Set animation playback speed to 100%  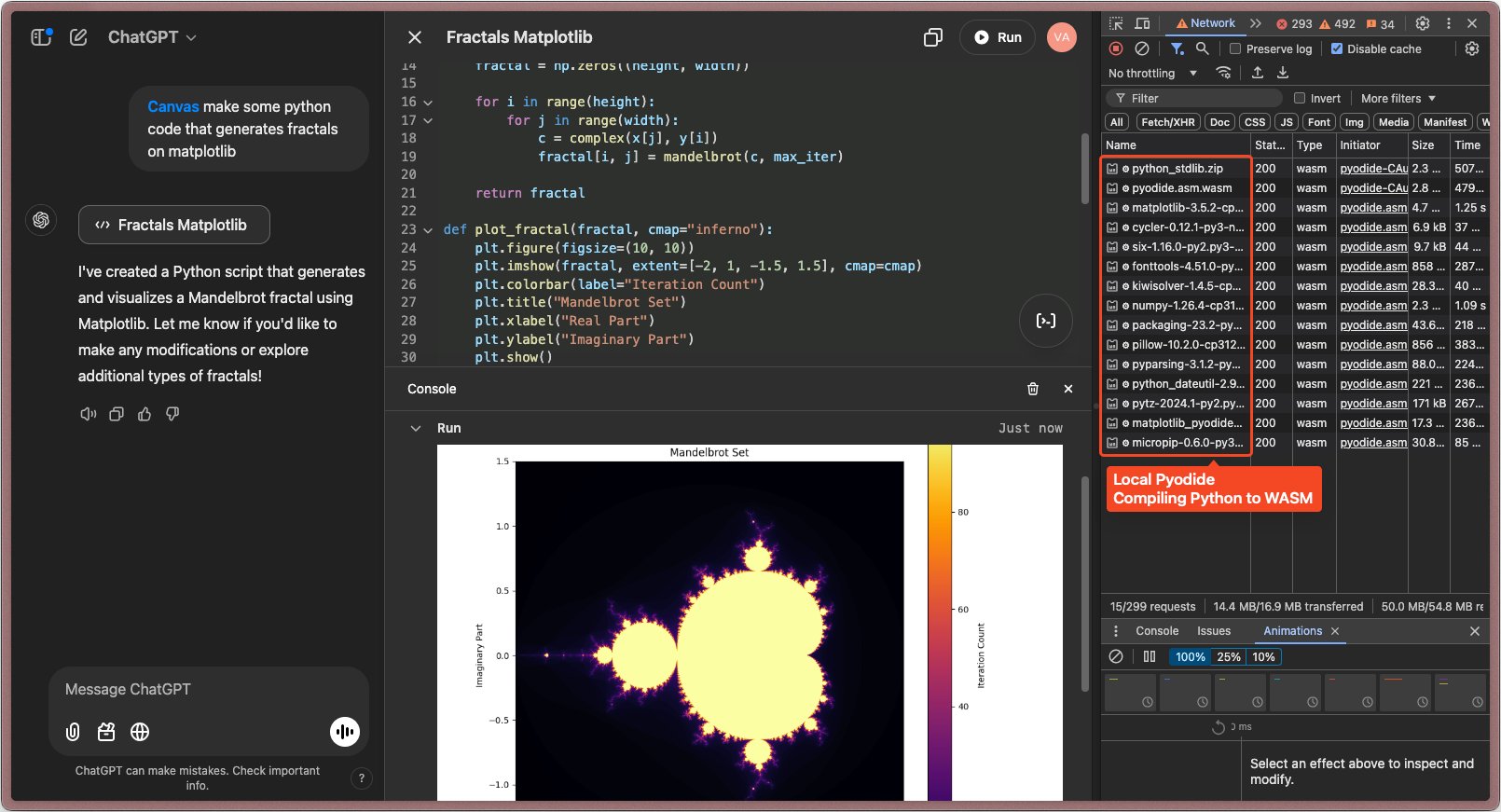pos(1191,657)
